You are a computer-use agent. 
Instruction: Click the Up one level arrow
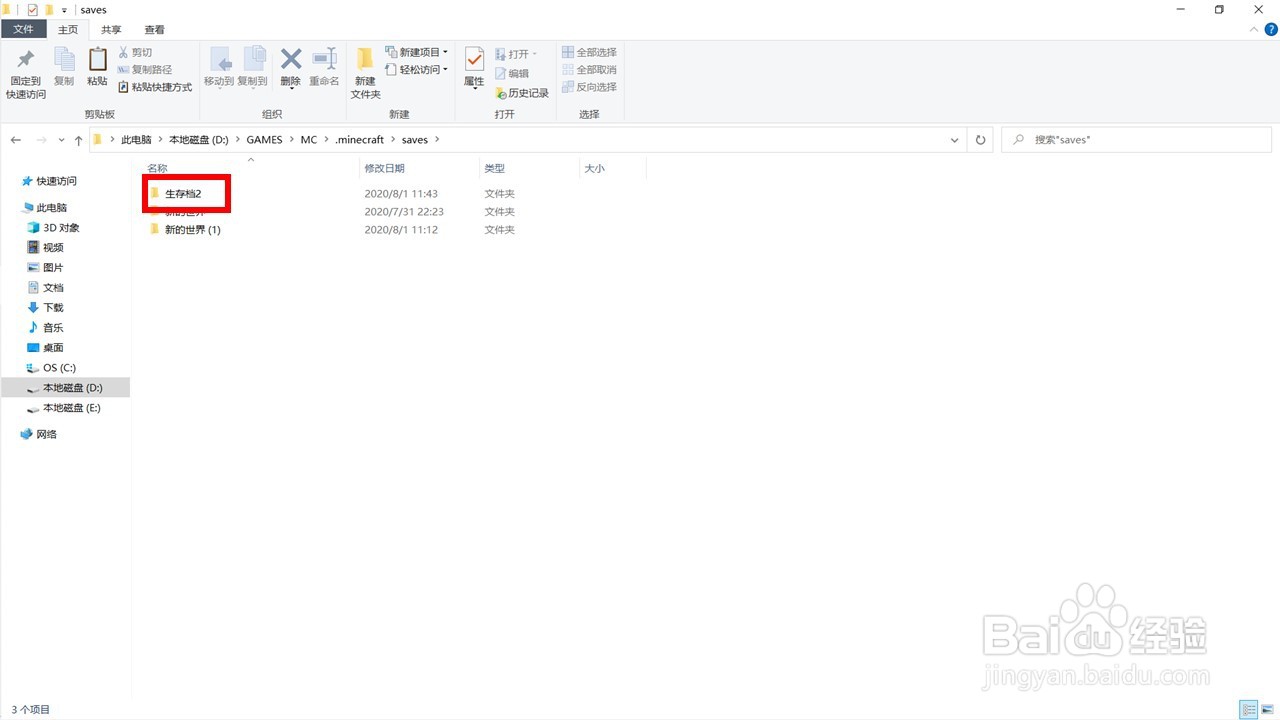tap(79, 140)
